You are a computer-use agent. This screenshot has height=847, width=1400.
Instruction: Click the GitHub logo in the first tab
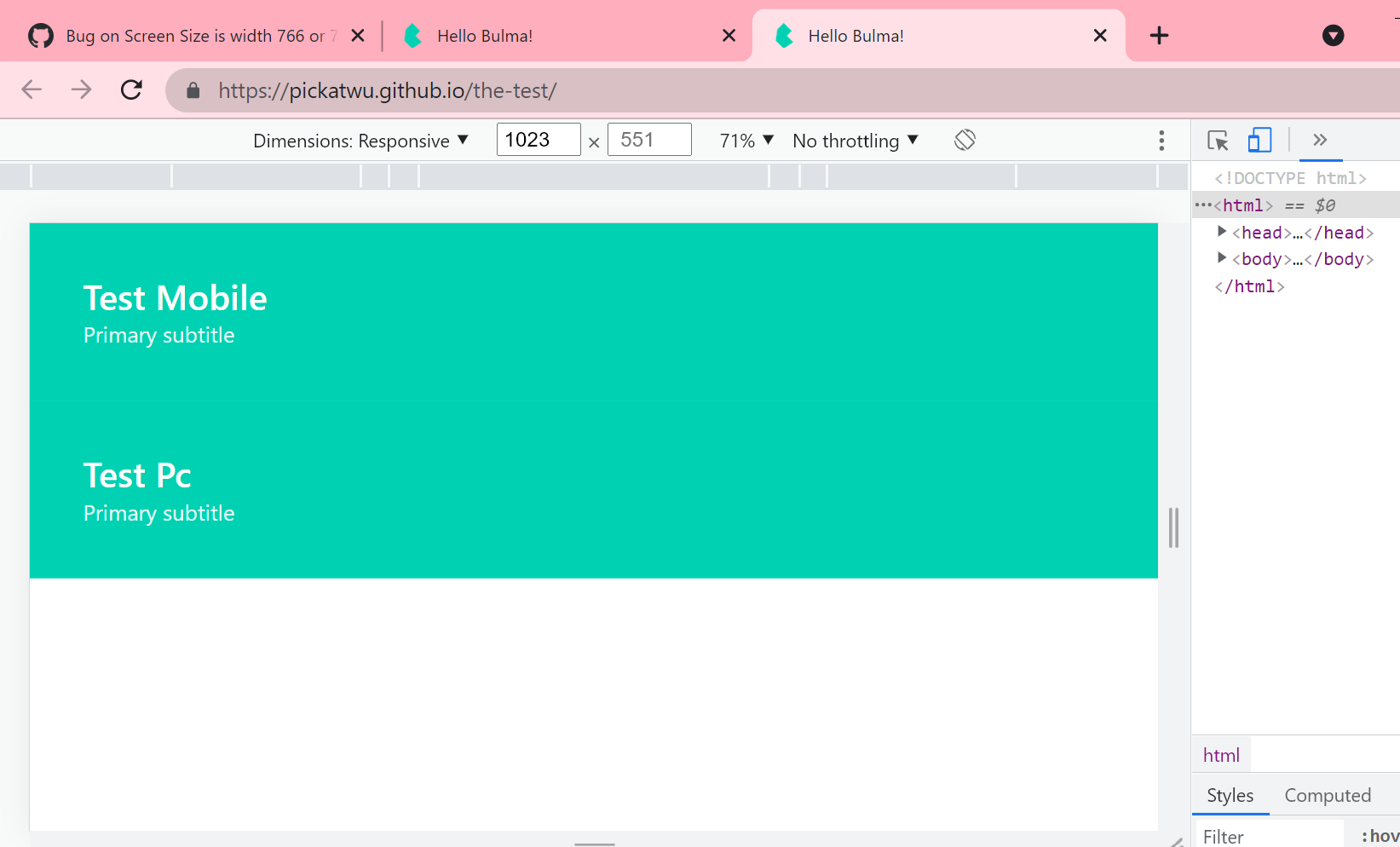40,35
